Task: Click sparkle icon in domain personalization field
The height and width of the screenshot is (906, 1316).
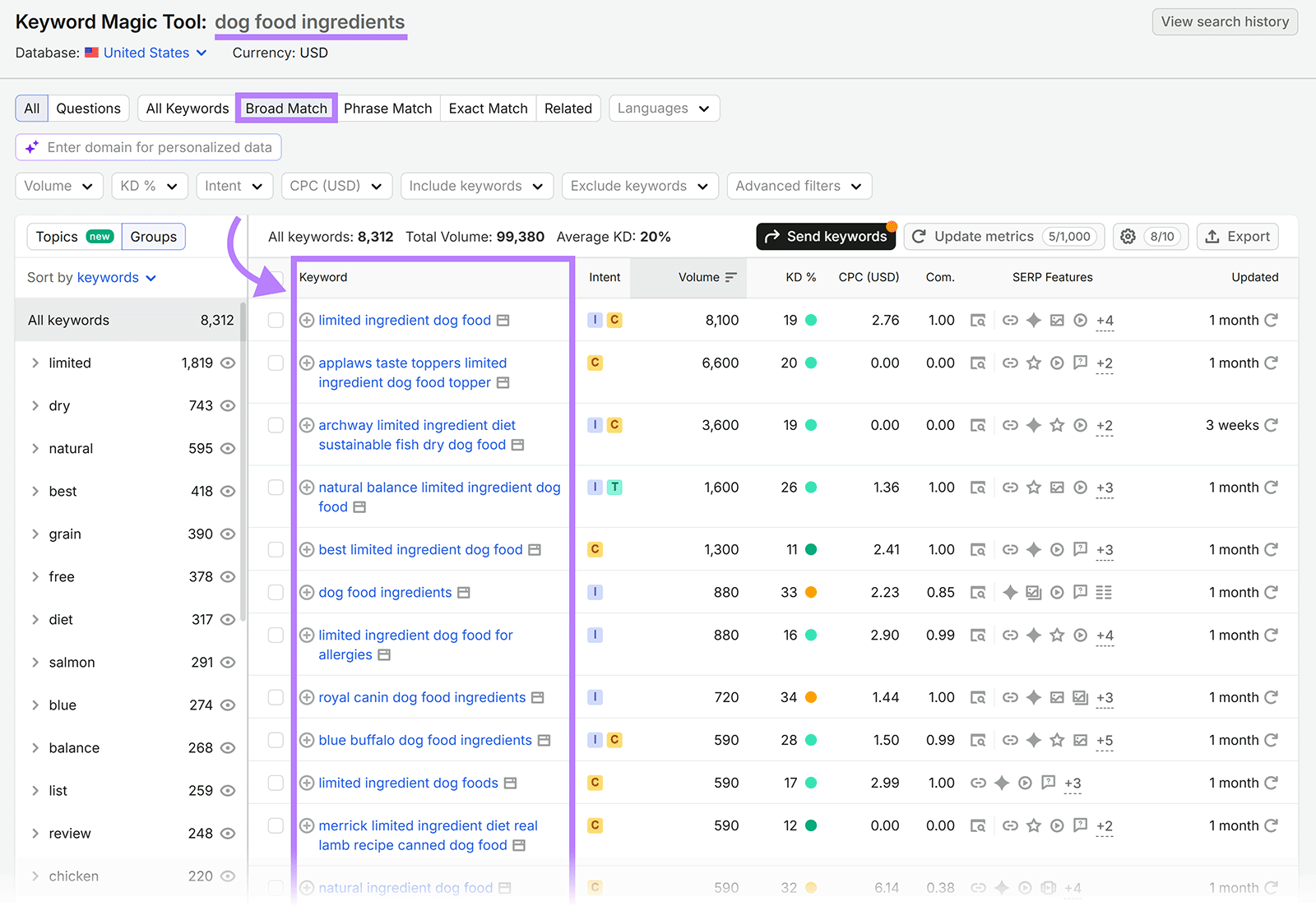Action: pos(32,147)
